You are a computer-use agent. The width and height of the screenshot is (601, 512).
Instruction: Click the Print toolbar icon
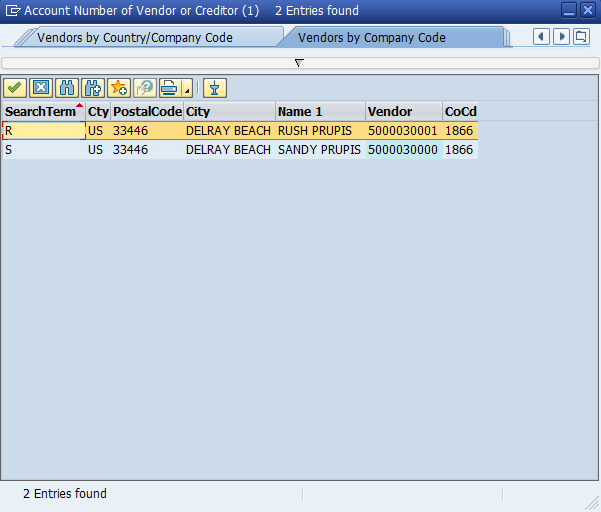168,88
